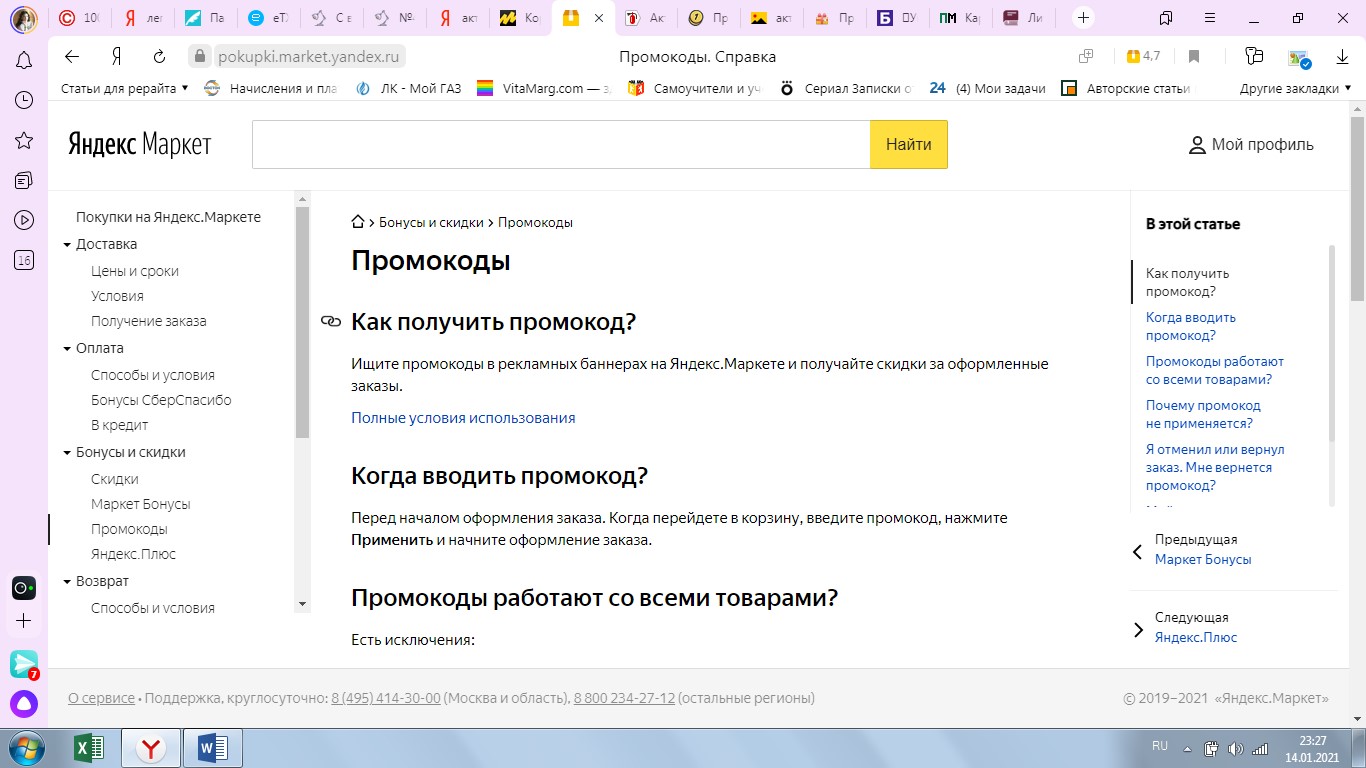The image size is (1366, 768).
Task: Switch to the 'eT' tab
Action: (x=267, y=18)
